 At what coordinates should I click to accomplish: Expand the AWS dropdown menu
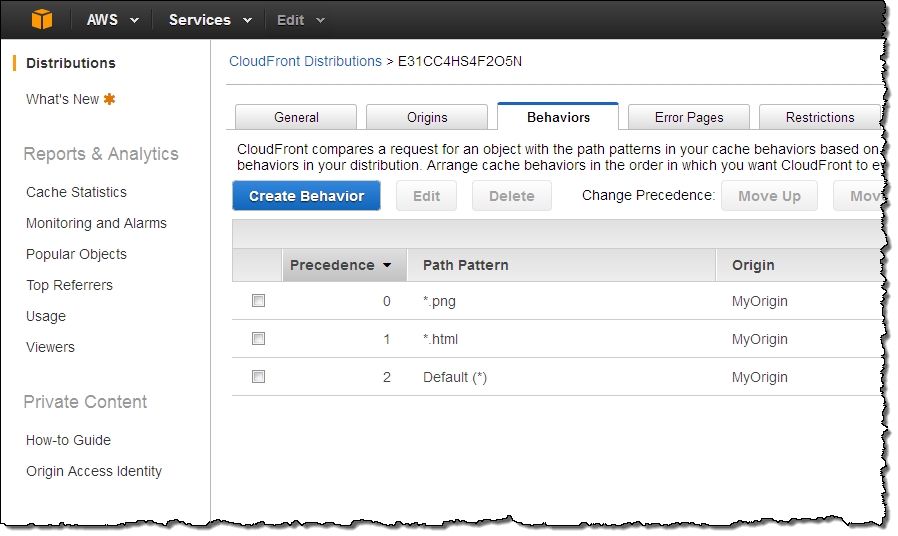tap(110, 20)
